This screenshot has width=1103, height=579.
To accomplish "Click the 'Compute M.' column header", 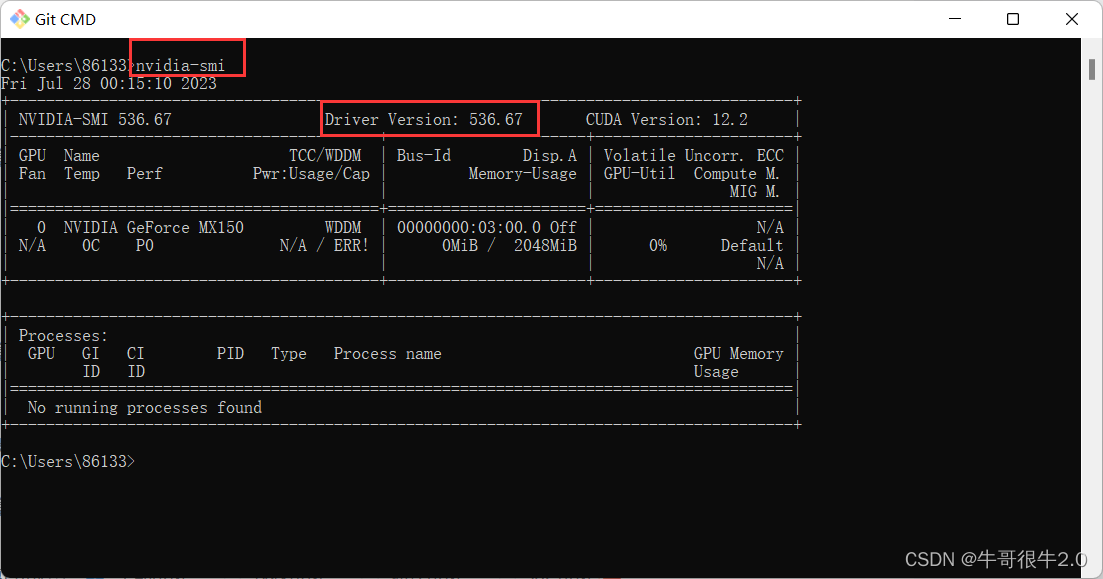I will (x=737, y=174).
